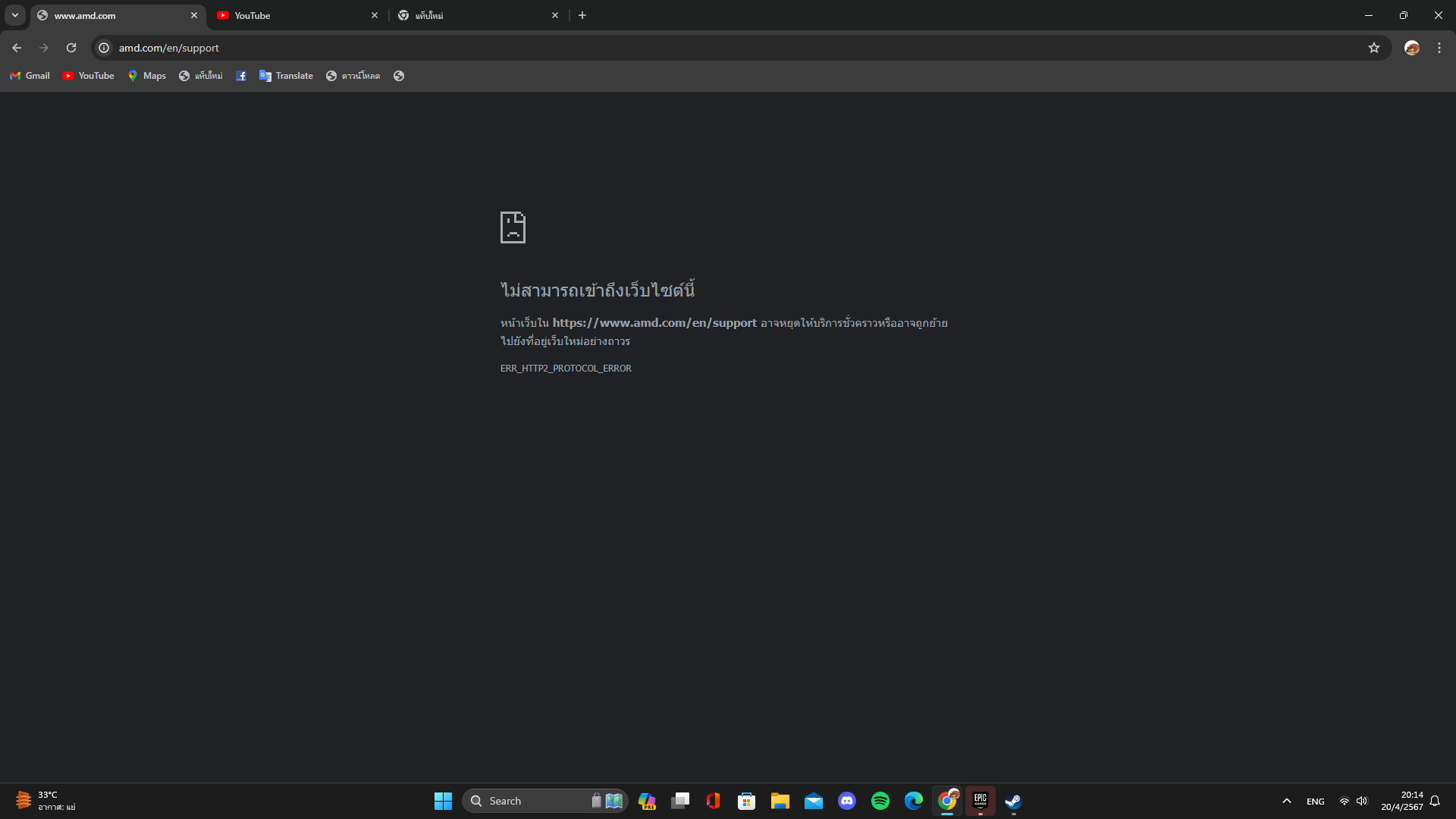
Task: Open Copilot preview taskbar icon
Action: coord(647,801)
